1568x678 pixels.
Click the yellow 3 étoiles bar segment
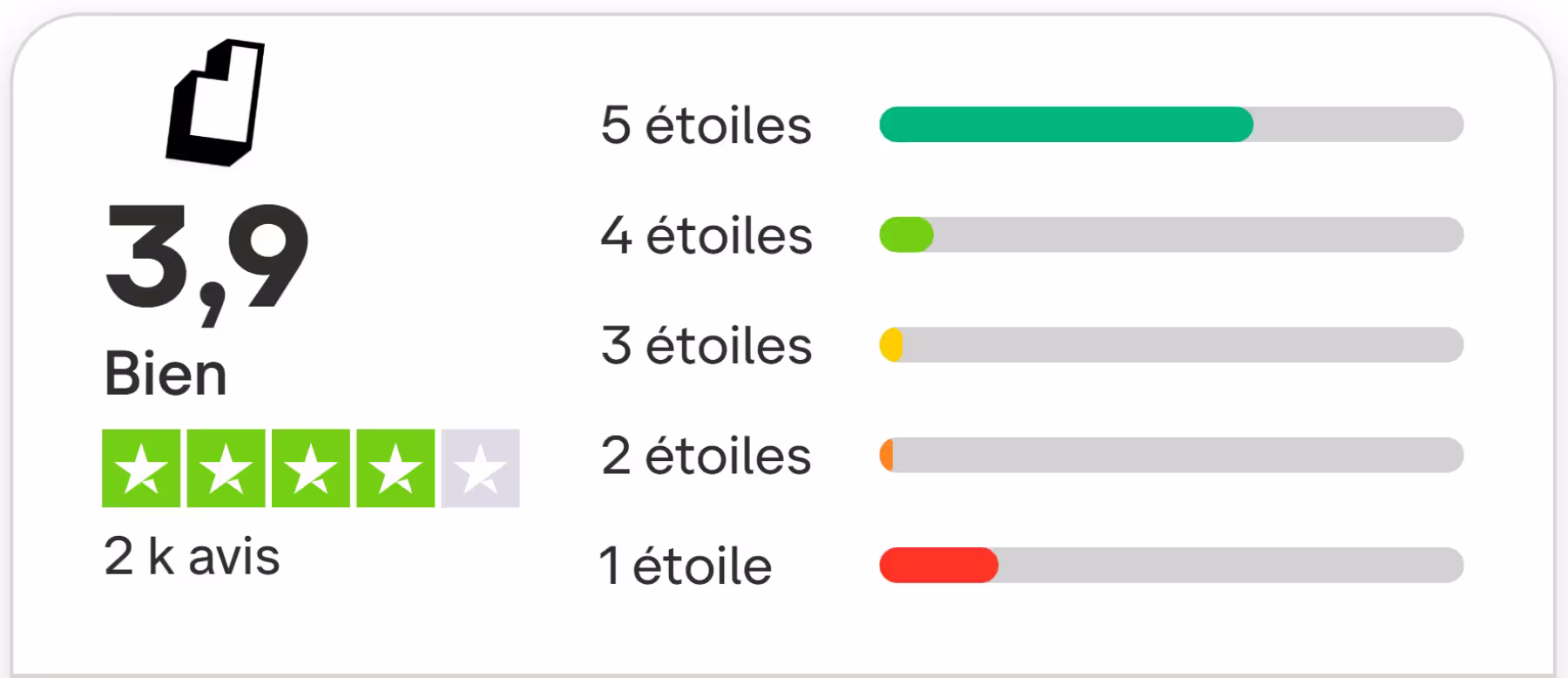(x=890, y=344)
